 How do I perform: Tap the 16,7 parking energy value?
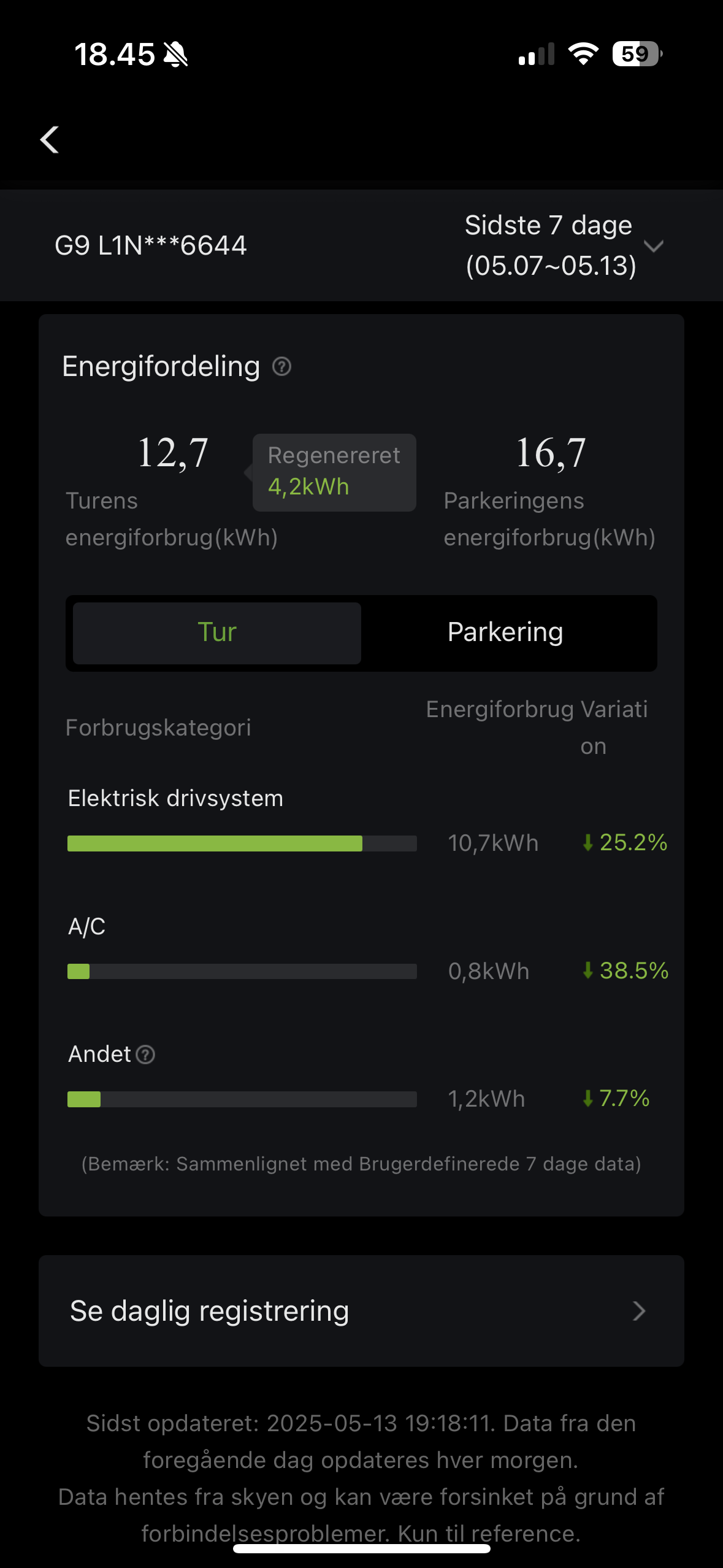551,453
